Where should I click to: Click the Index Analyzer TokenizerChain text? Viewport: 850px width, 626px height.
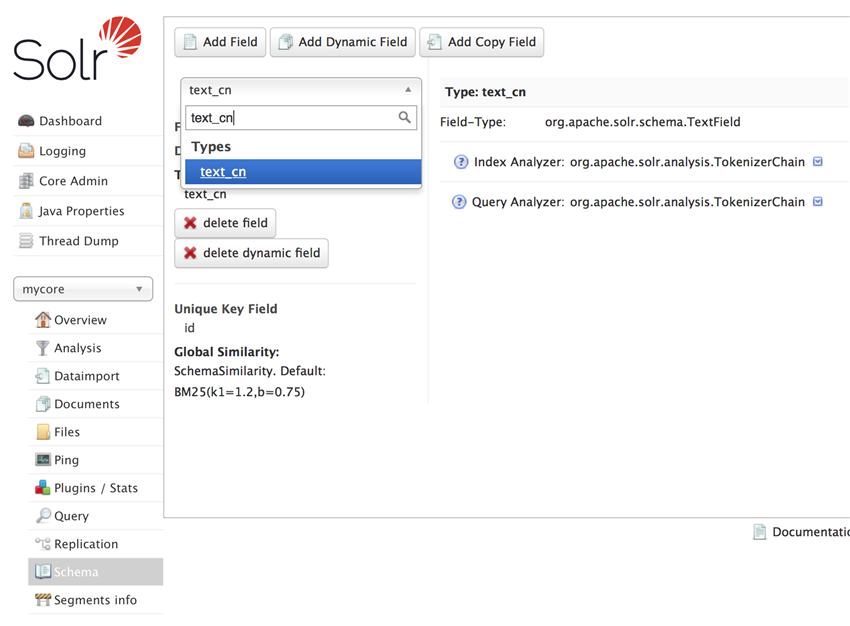pyautogui.click(x=687, y=162)
